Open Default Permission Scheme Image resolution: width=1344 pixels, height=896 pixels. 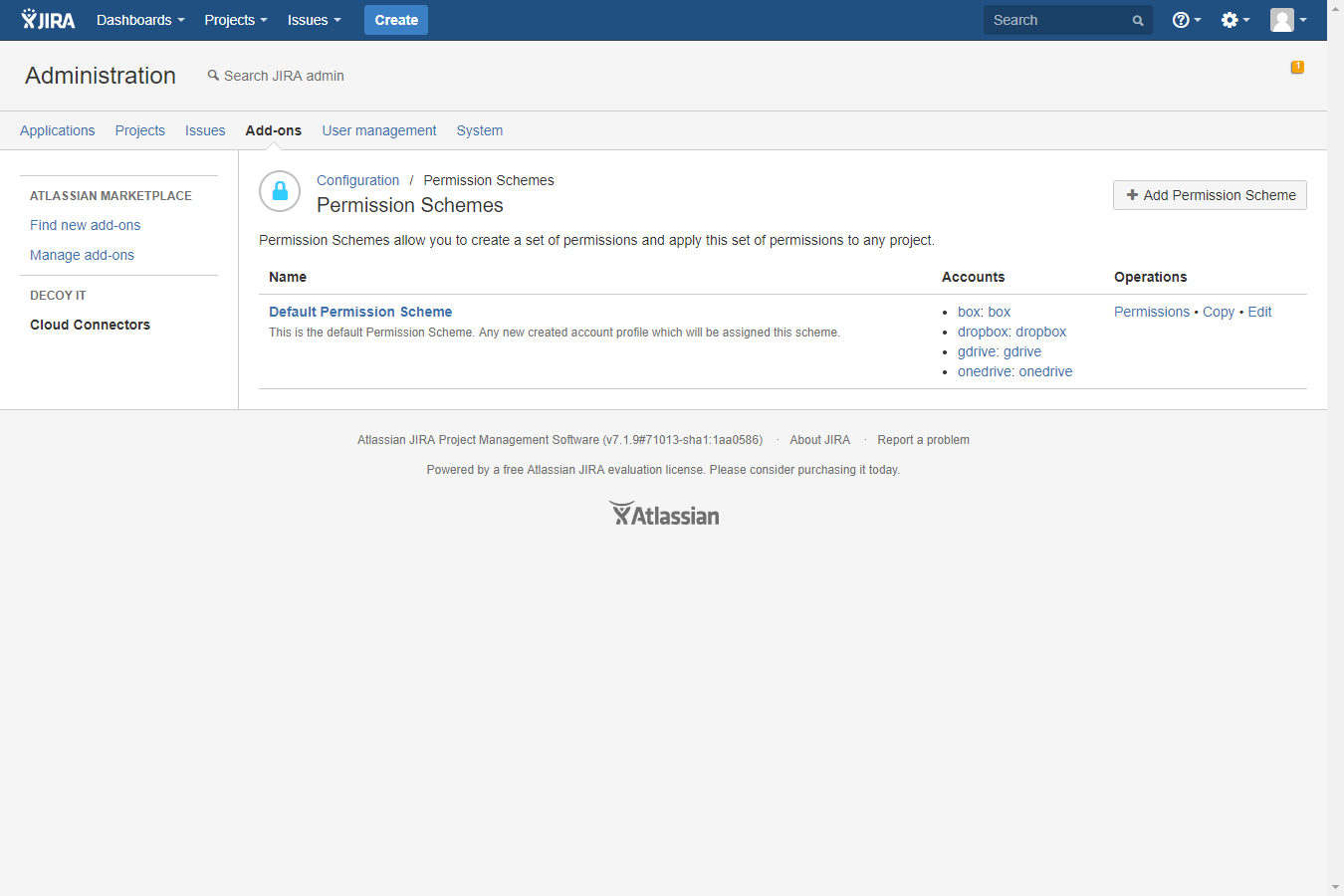tap(360, 312)
